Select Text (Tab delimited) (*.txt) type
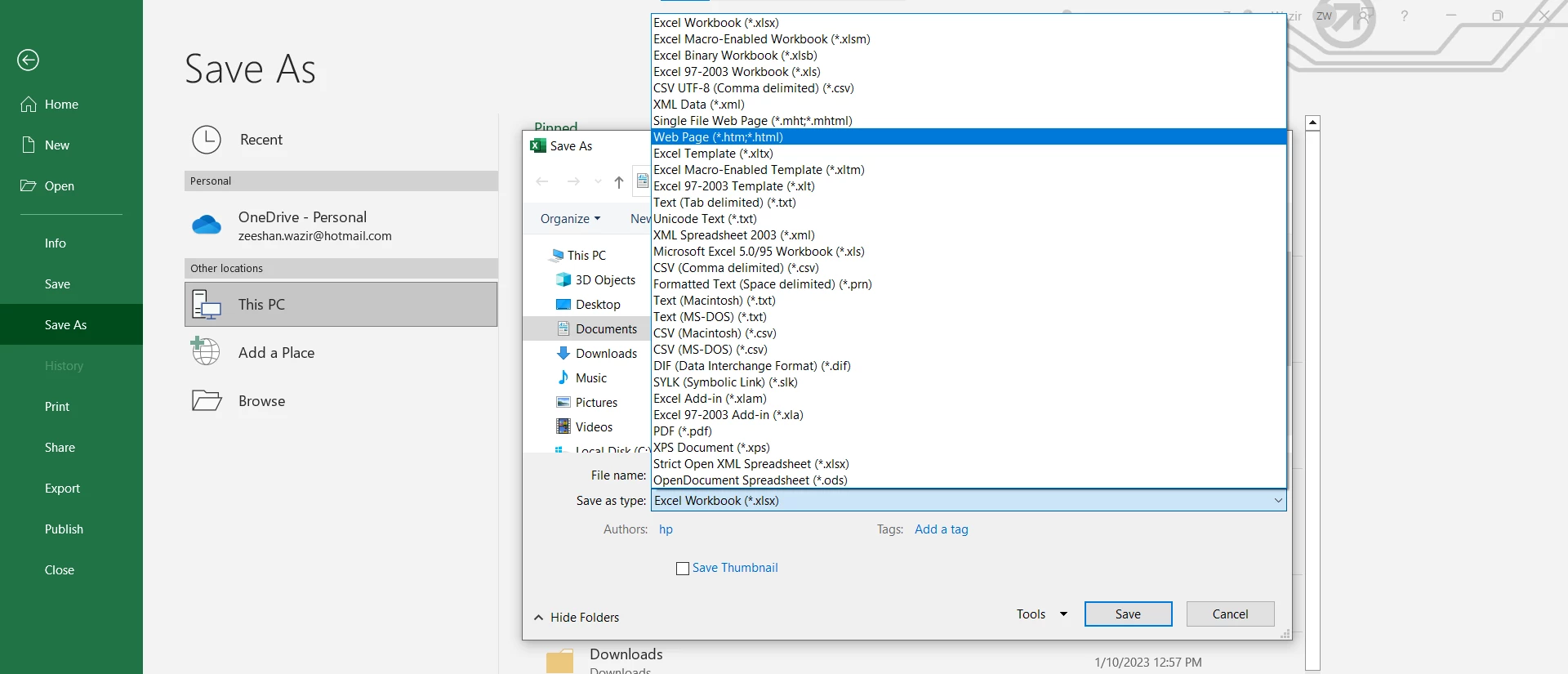 tap(969, 203)
